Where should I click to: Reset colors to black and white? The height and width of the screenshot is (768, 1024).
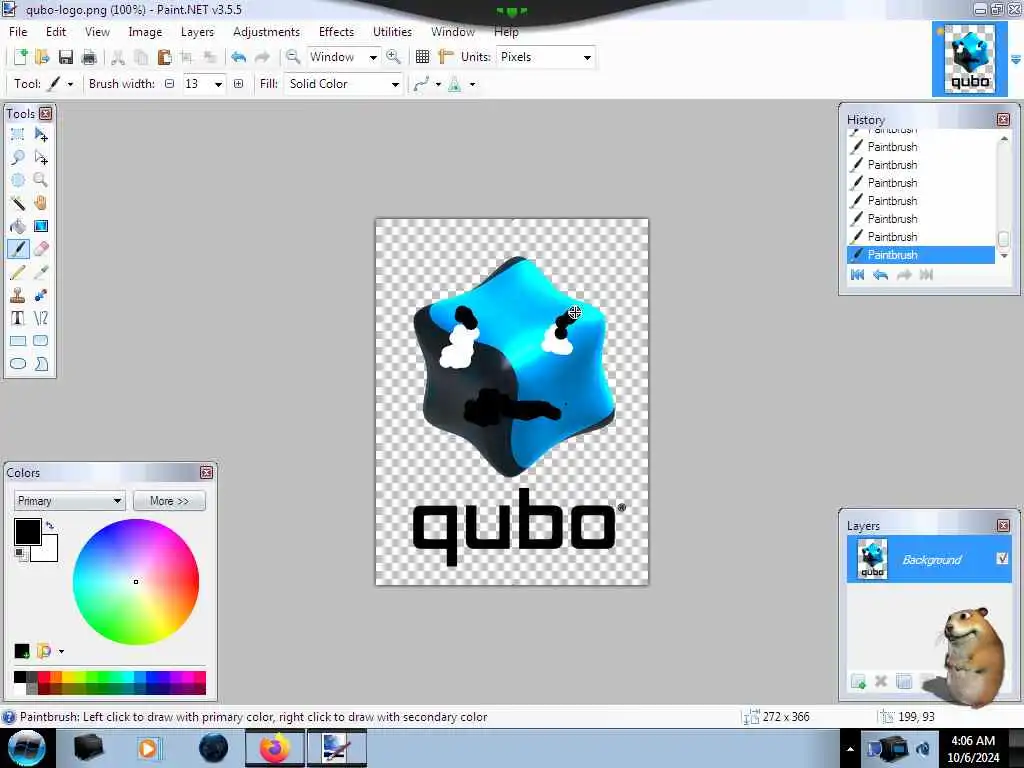20,554
